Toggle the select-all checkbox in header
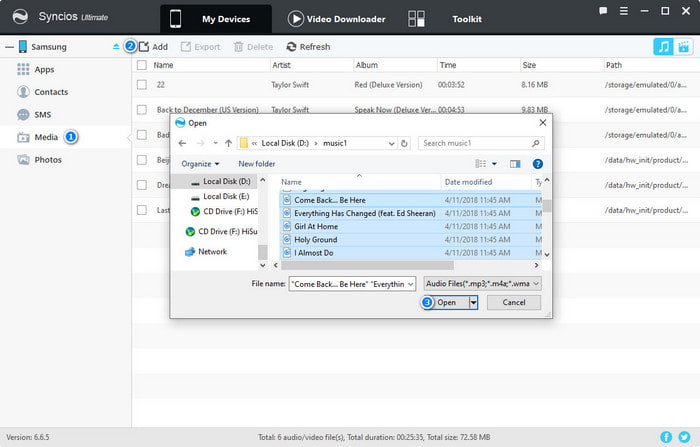The height and width of the screenshot is (447, 700). point(142,65)
